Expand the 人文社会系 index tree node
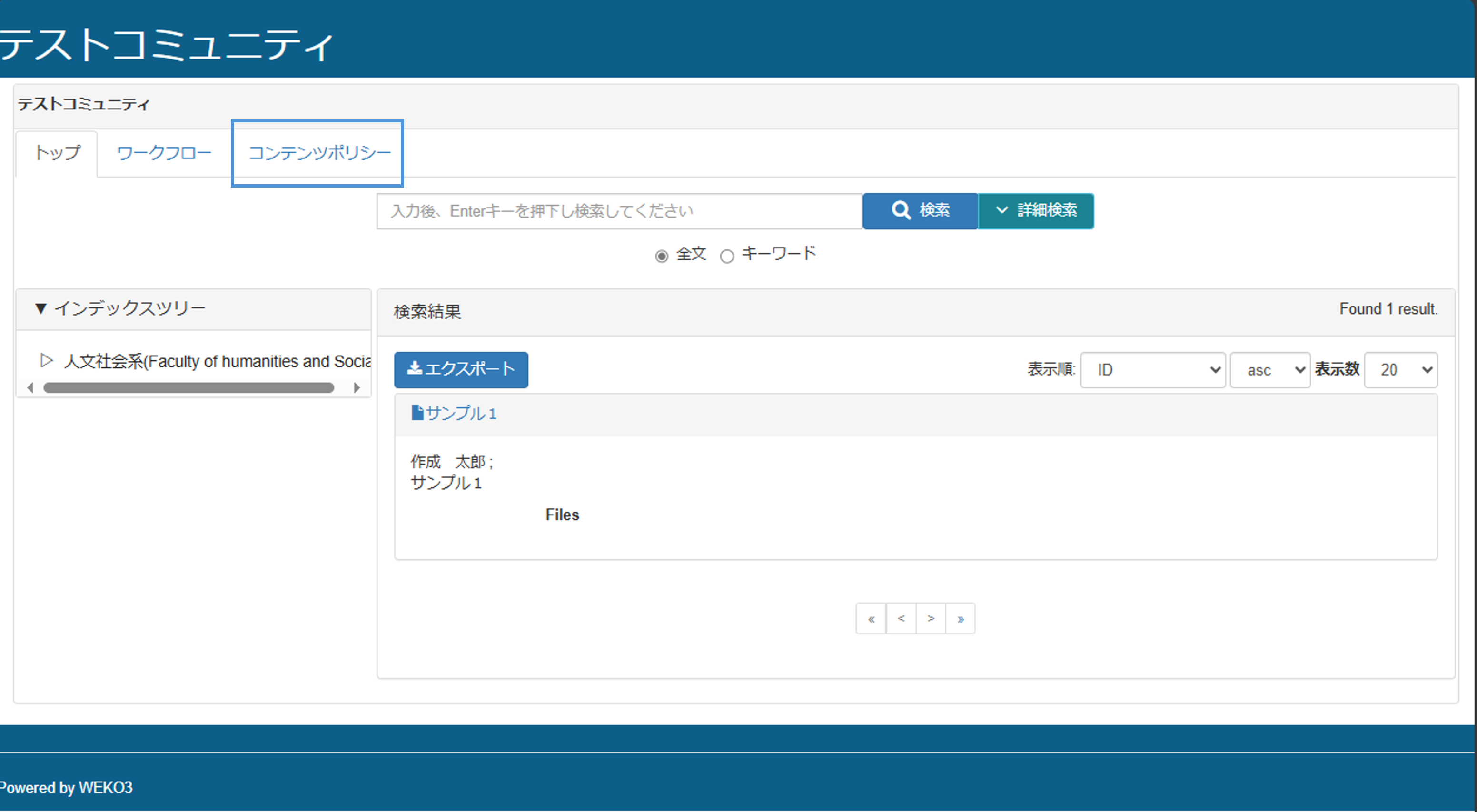 [x=47, y=361]
